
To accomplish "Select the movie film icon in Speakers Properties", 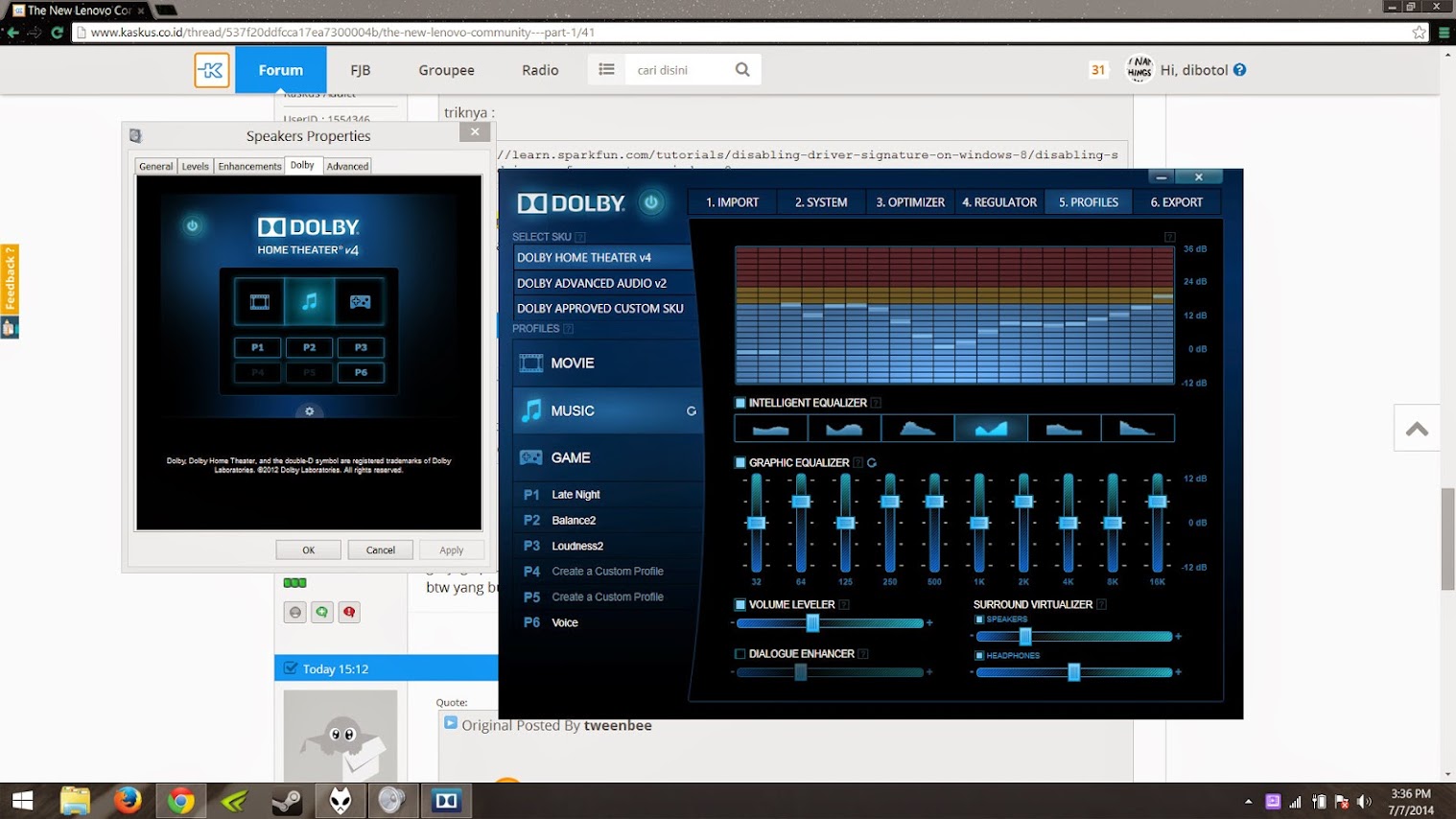I will [x=260, y=302].
